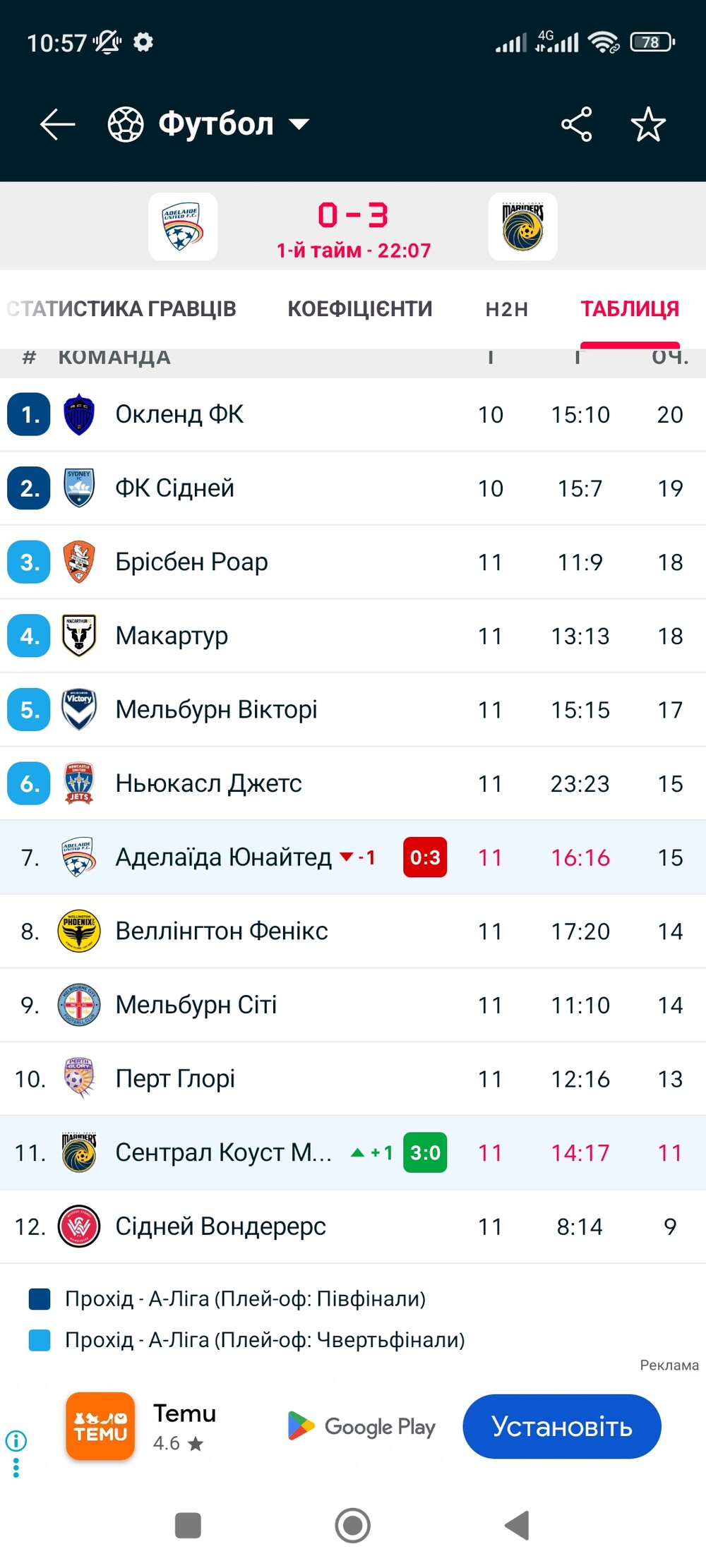This screenshot has height=1568, width=706.
Task: Open the Коефіцієнти tab
Action: click(x=359, y=309)
